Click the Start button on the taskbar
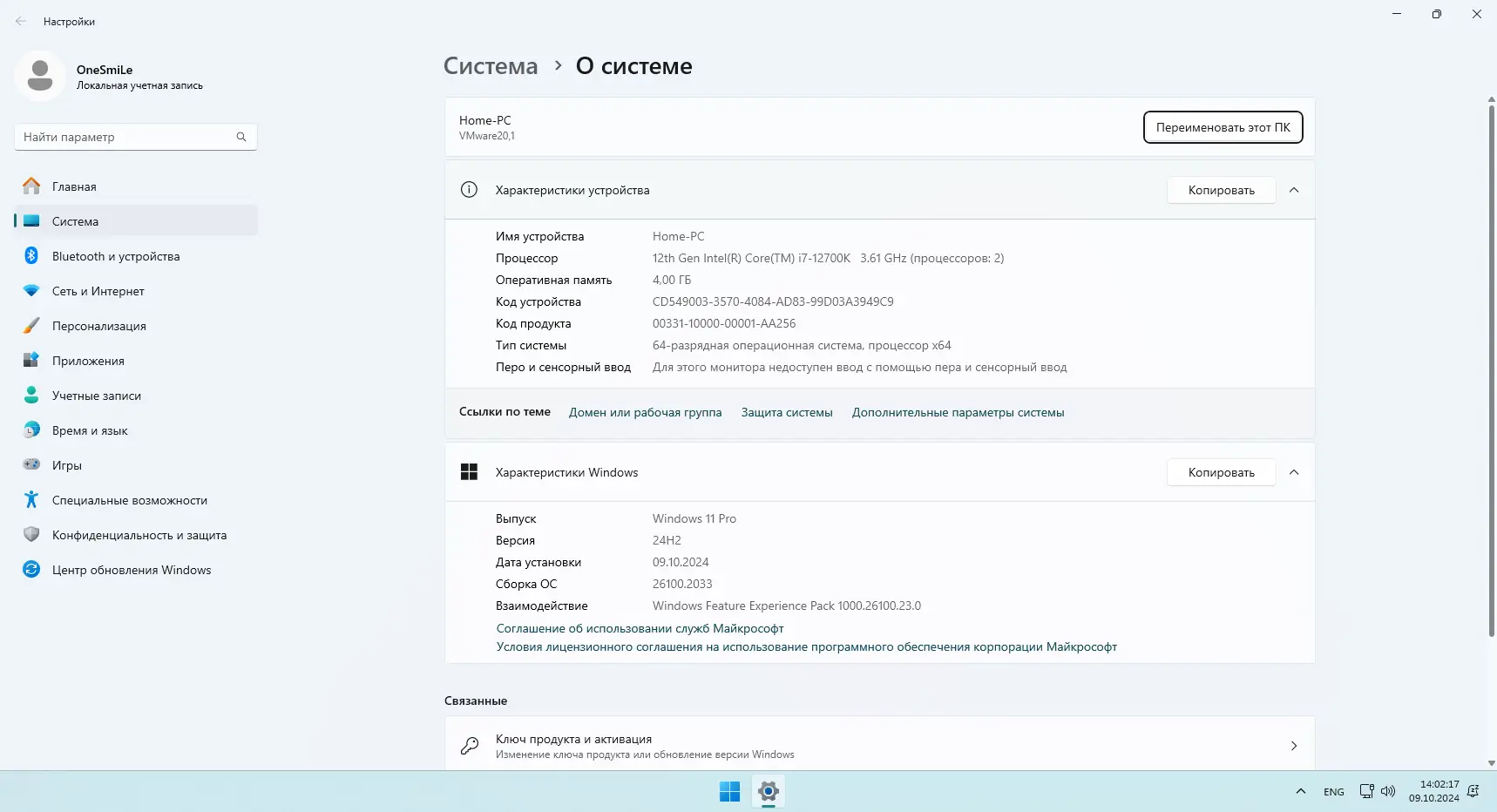Screen dimensions: 1497x812 tap(728, 791)
